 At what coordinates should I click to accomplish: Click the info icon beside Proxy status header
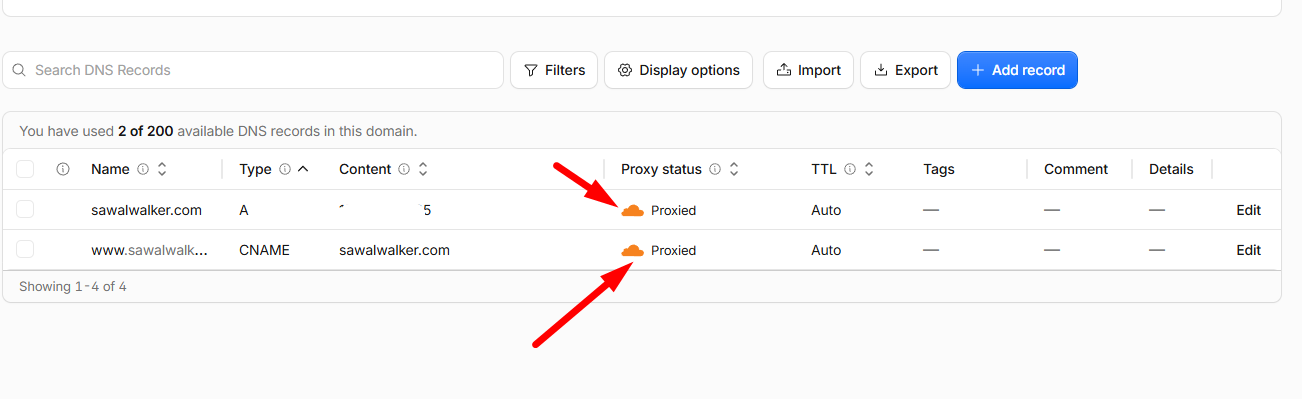pyautogui.click(x=715, y=170)
